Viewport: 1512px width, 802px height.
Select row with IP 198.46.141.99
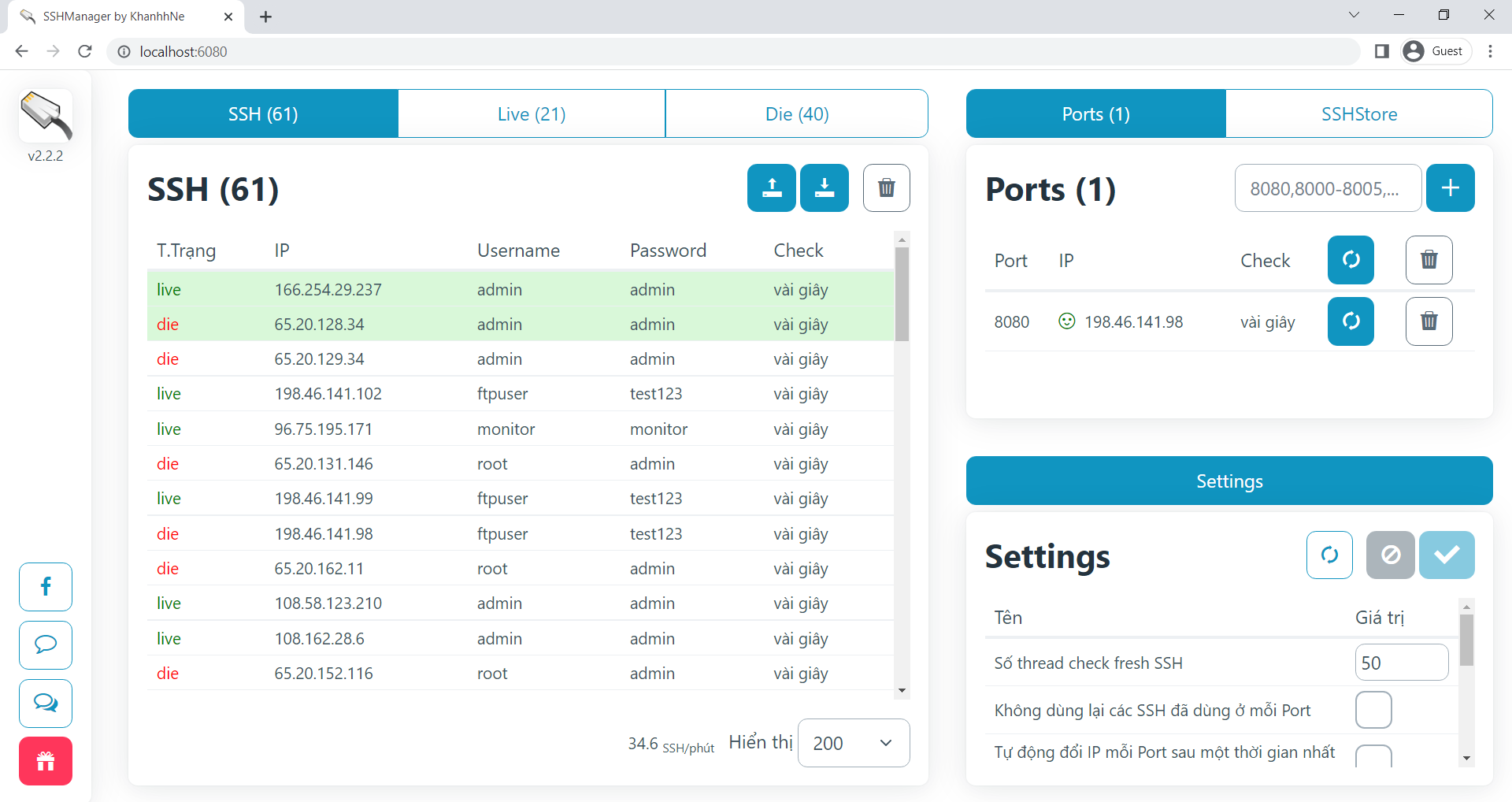[521, 498]
